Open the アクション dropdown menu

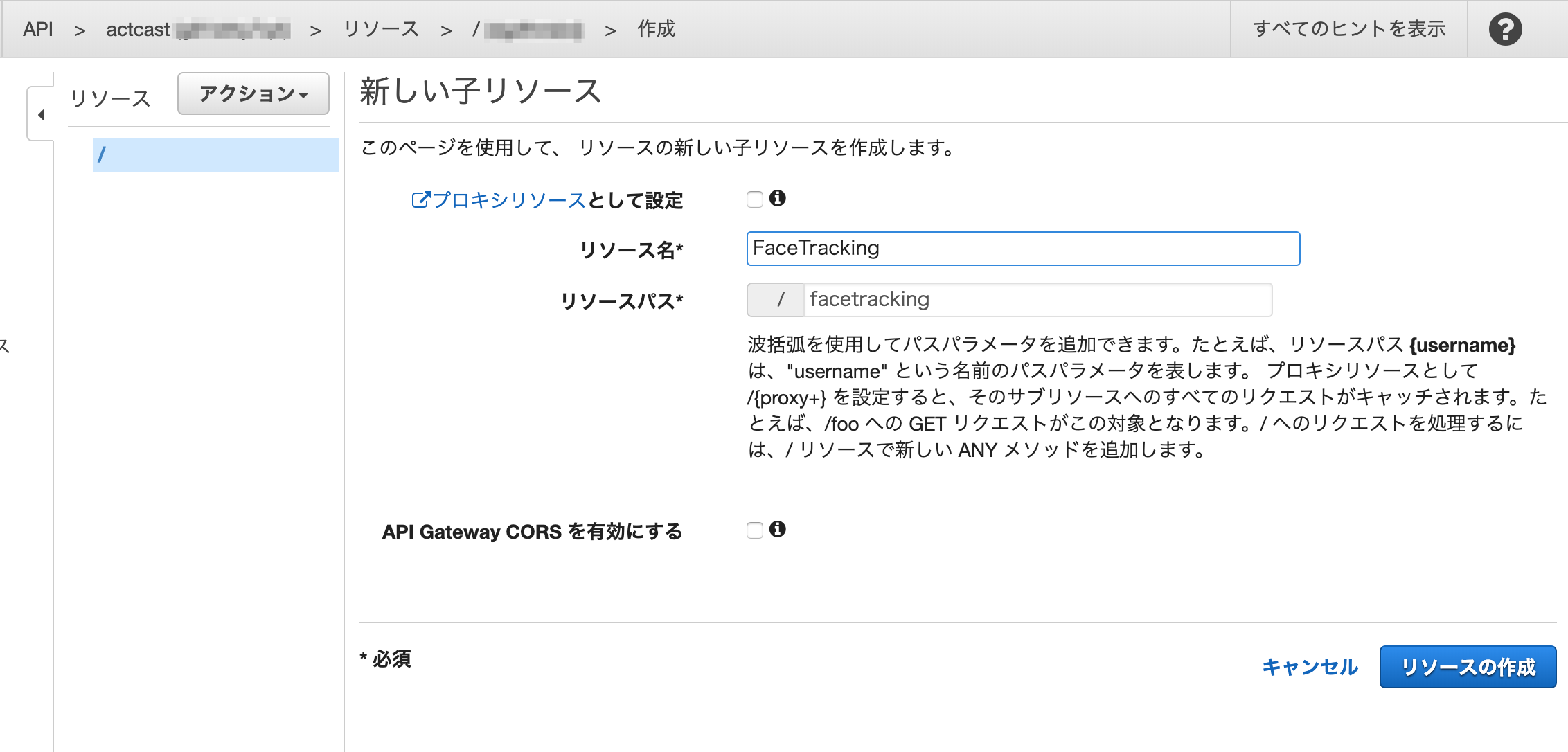[x=253, y=93]
